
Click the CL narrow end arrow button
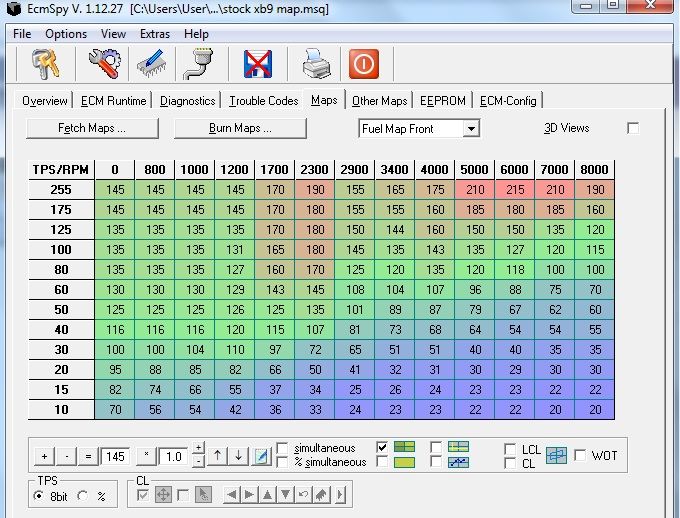click(340, 495)
